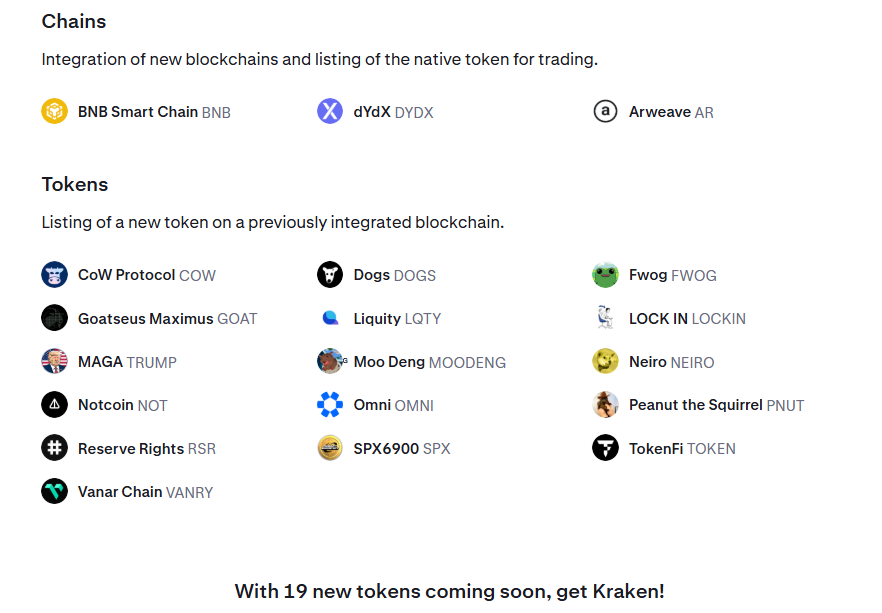Screen dimensions: 882x613
Task: Select the SPX6900 SPX token name
Action: [x=401, y=449]
